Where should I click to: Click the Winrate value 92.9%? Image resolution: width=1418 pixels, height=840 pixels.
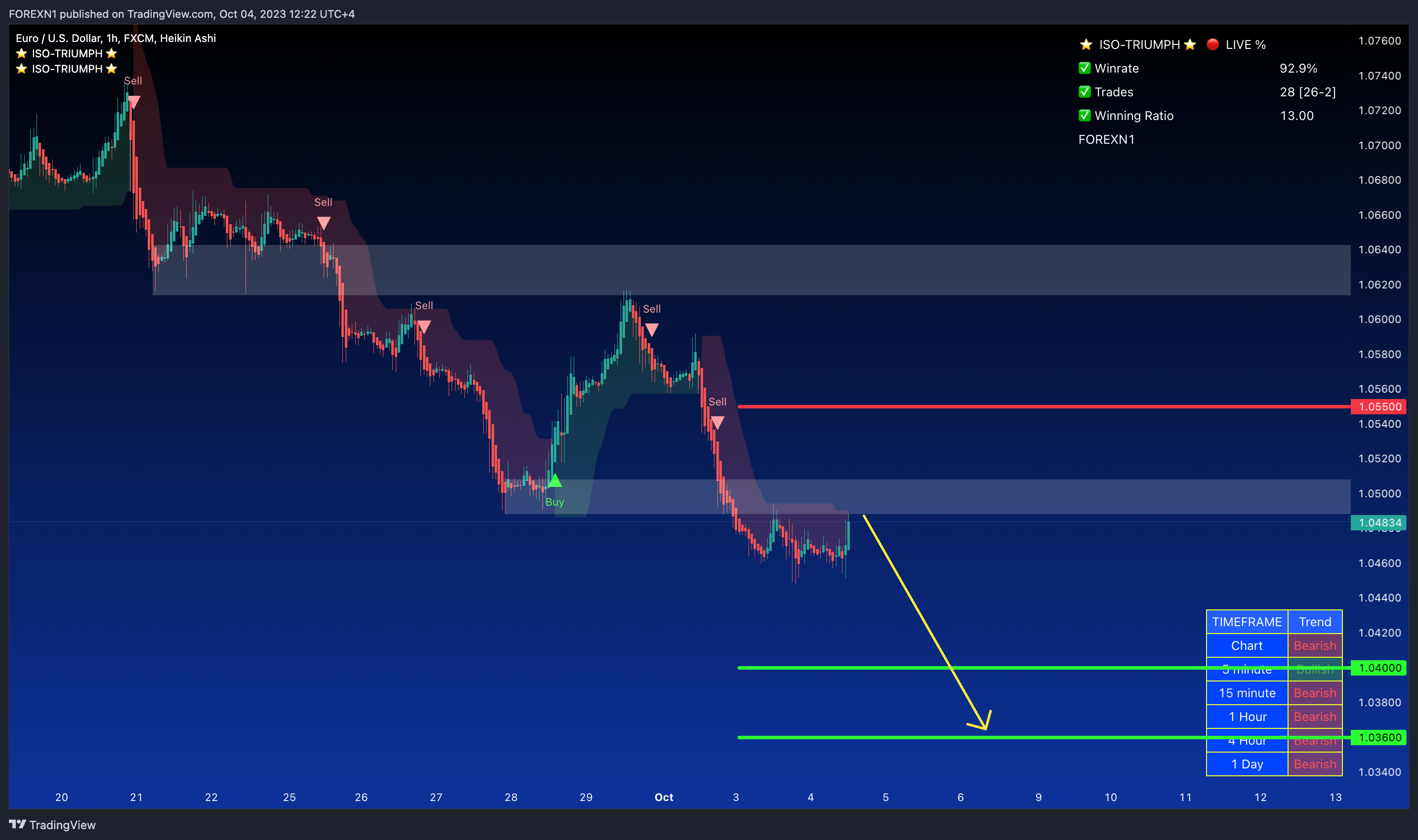(1298, 69)
